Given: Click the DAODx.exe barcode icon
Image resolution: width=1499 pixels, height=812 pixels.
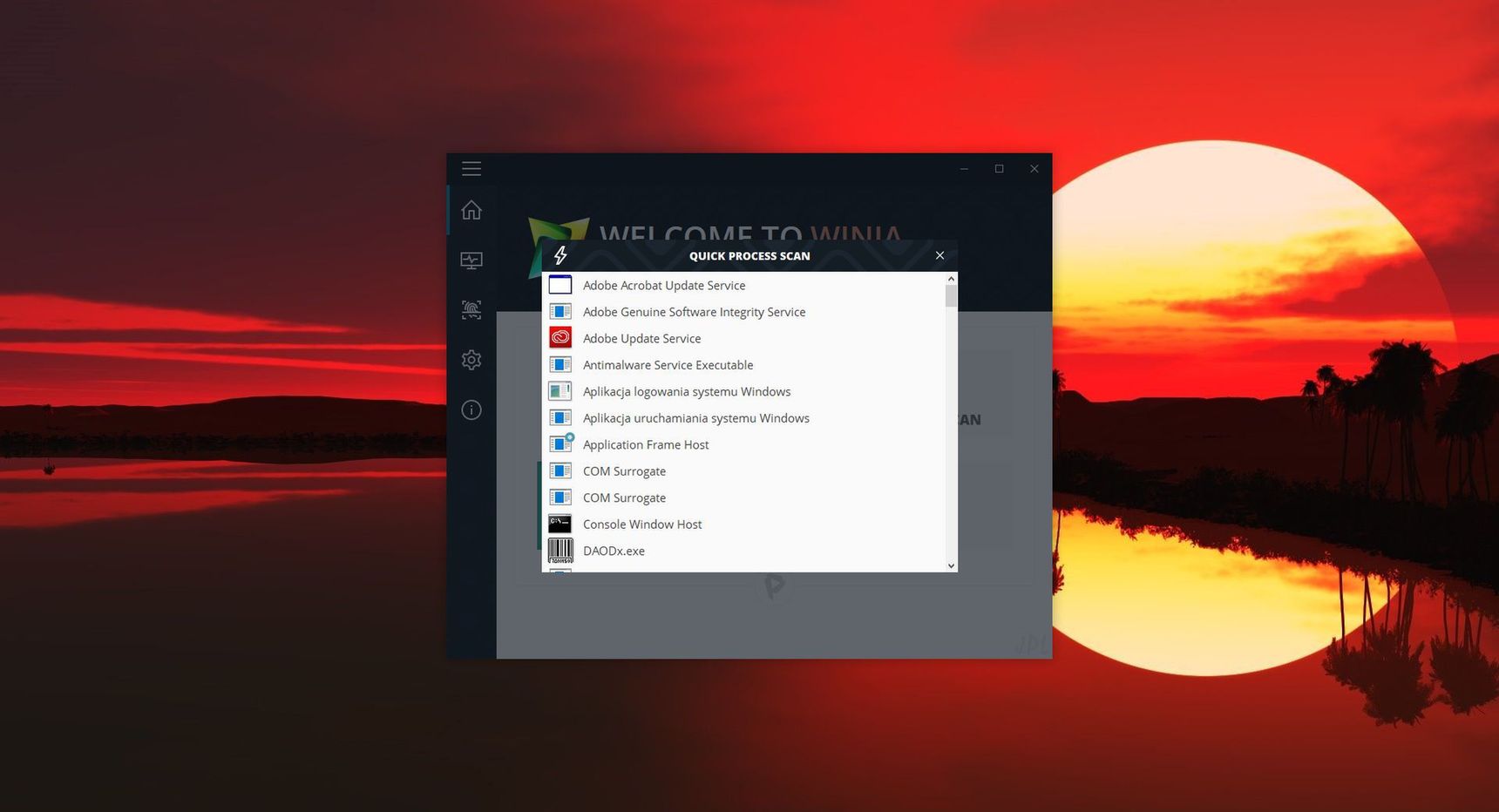Looking at the screenshot, I should coord(560,551).
